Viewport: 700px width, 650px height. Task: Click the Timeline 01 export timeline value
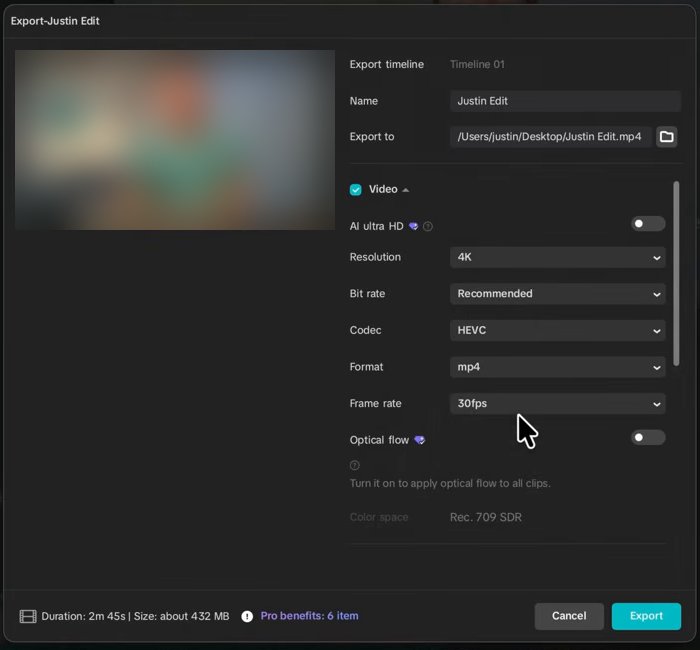point(477,64)
